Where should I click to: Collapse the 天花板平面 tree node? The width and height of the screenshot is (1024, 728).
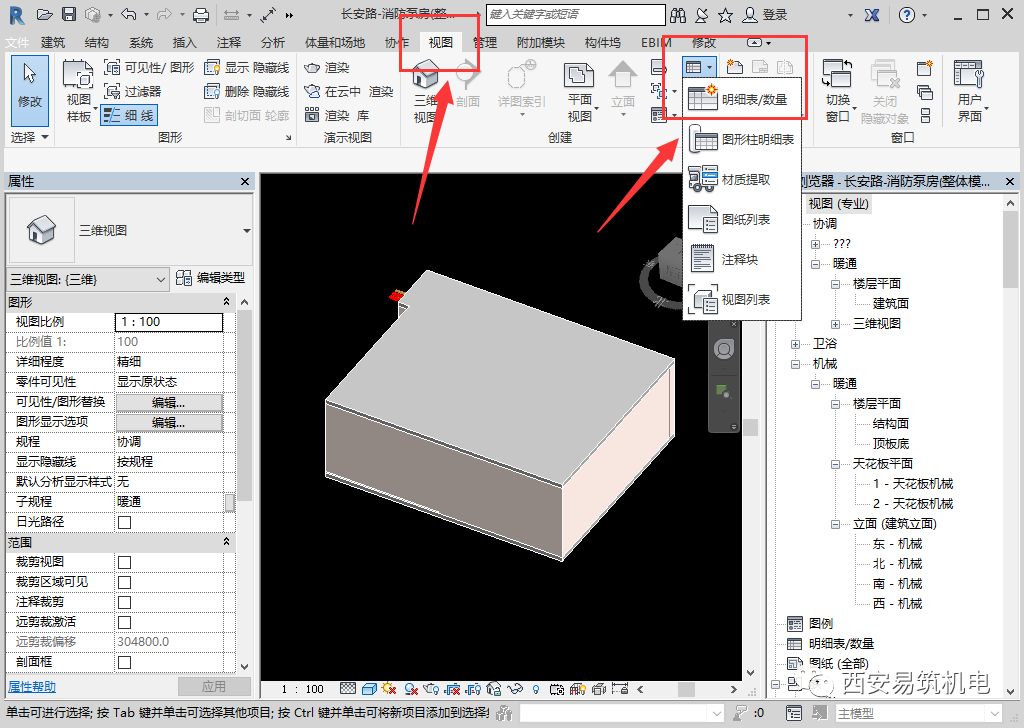836,464
